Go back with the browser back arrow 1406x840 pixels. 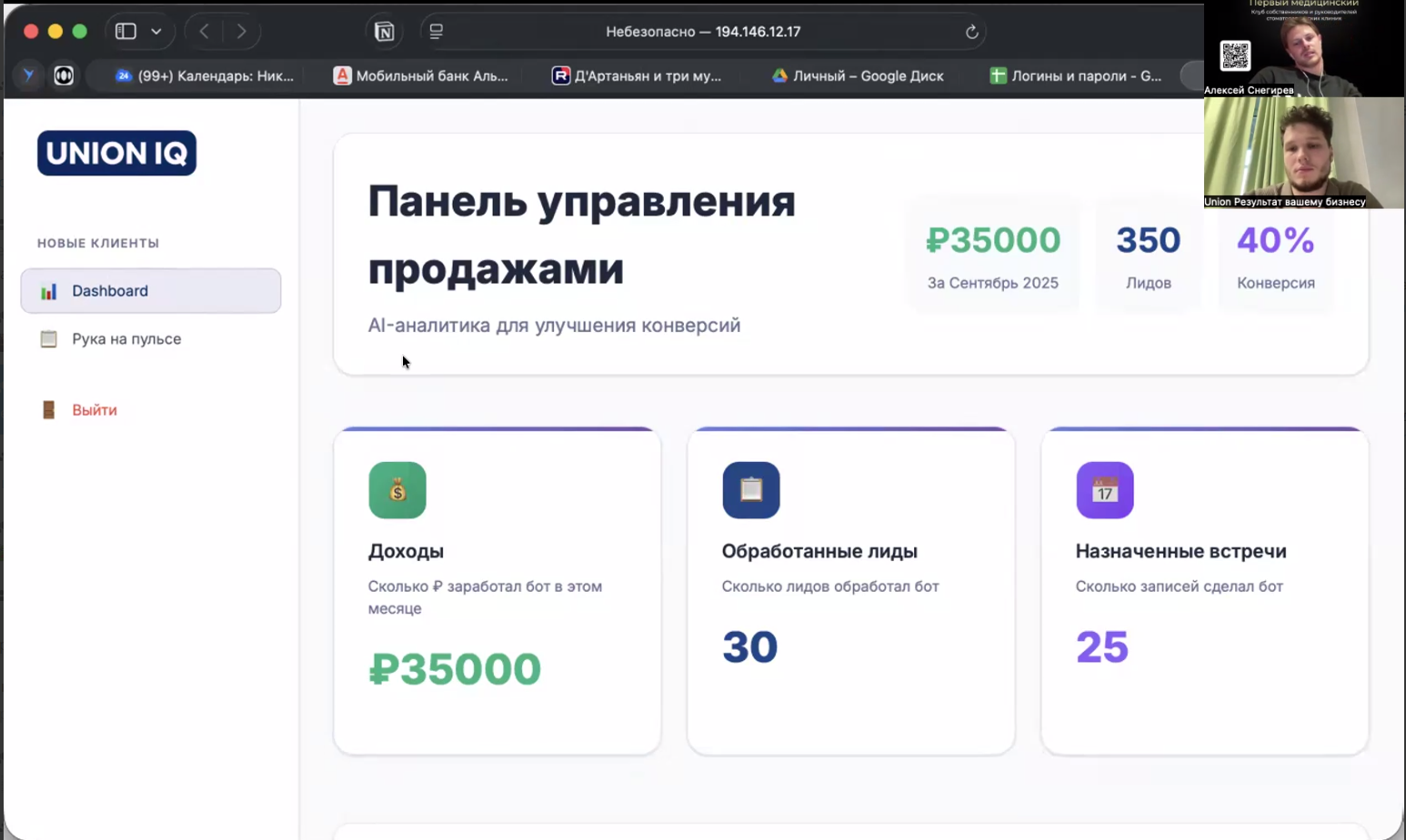[x=205, y=32]
